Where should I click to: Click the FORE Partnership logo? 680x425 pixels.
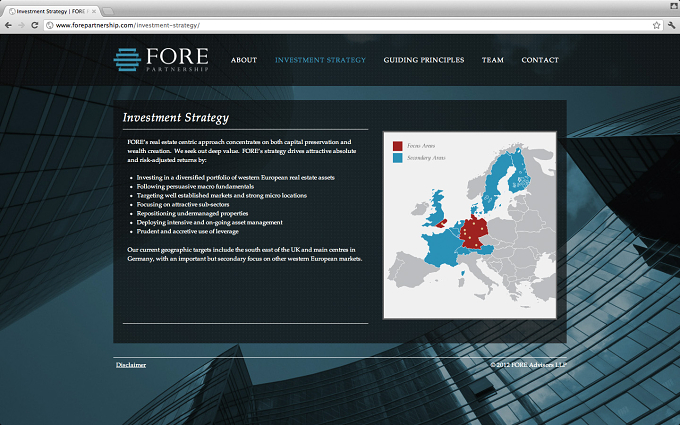[161, 59]
